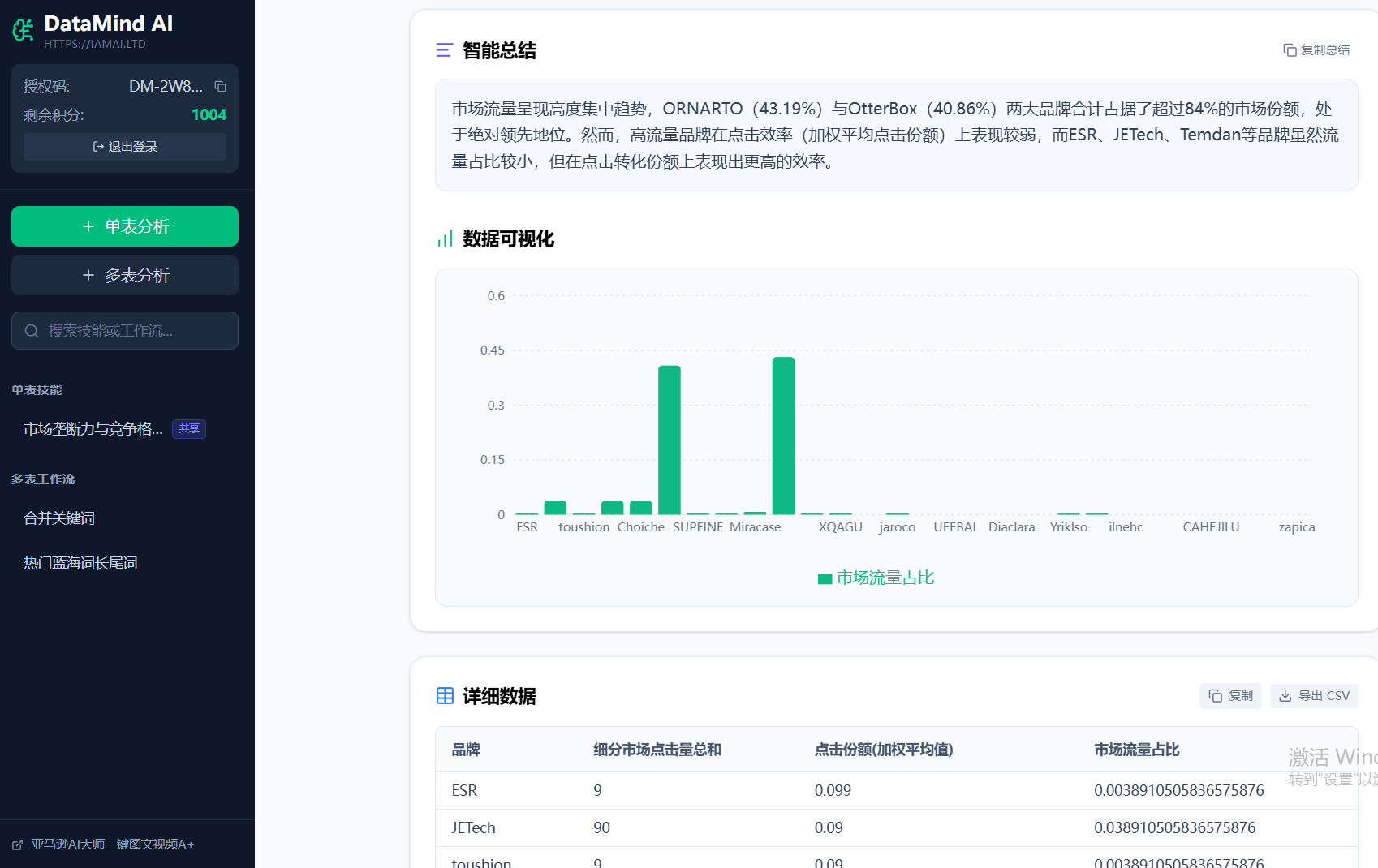
Task: Select the 热门蓝海词长尾词 workflow
Action: click(80, 563)
